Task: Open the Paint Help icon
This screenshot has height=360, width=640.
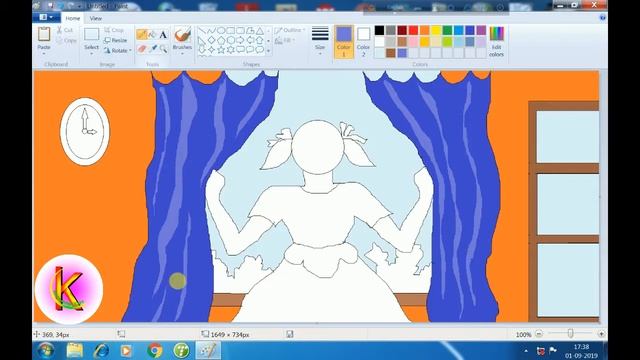Action: click(x=602, y=18)
